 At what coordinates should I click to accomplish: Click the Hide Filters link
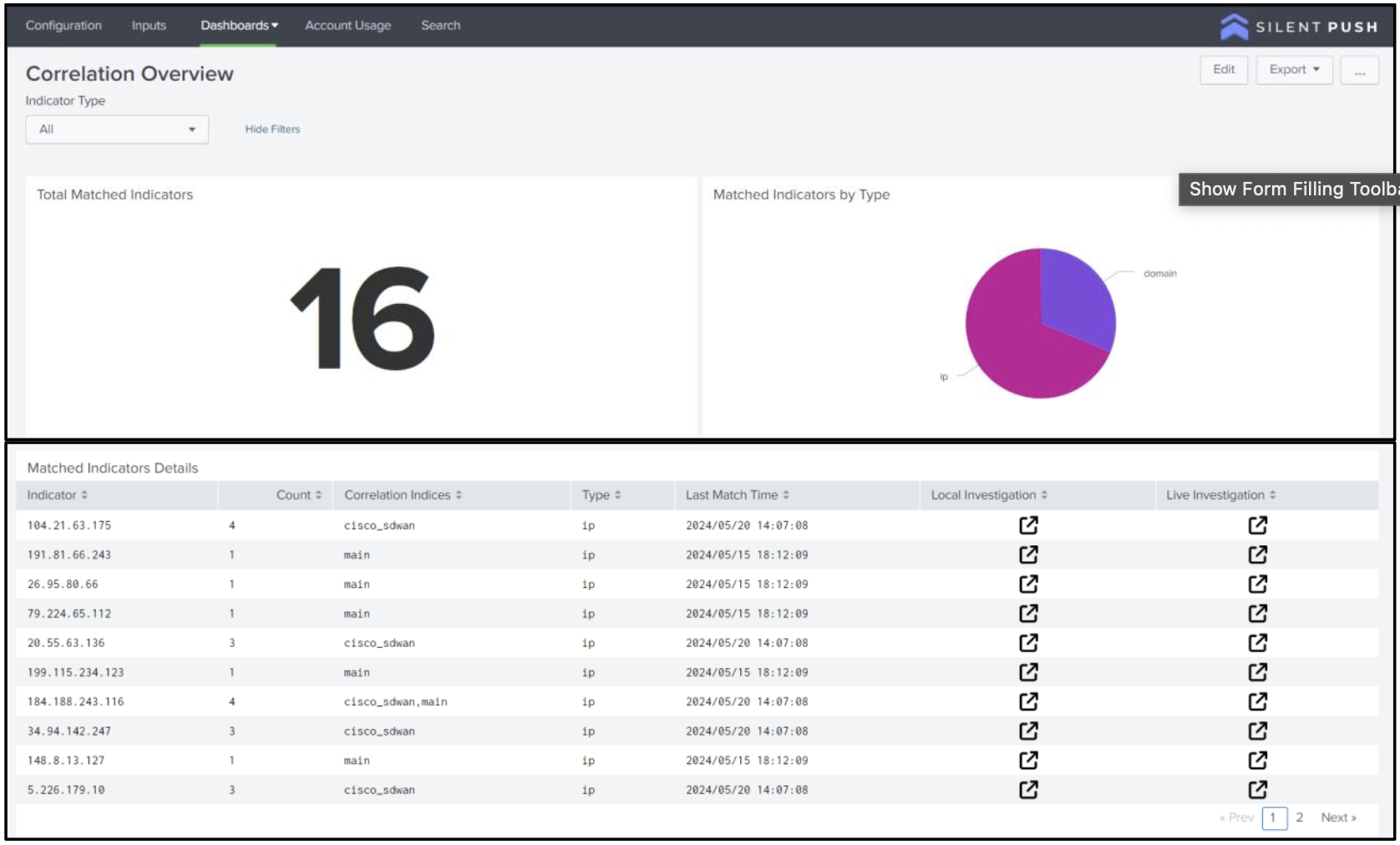272,129
